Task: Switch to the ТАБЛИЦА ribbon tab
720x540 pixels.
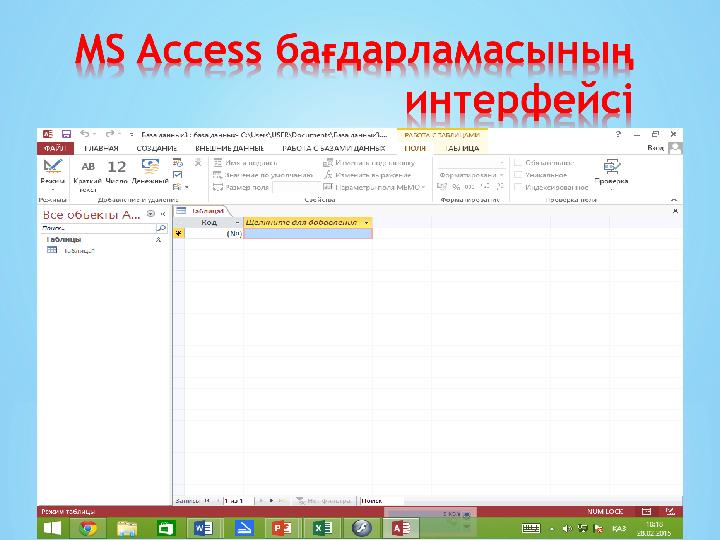Action: tap(461, 148)
